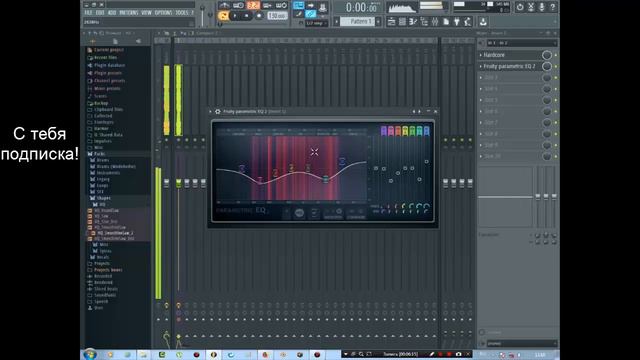Click the yellow band color tab in EQ

(405, 131)
